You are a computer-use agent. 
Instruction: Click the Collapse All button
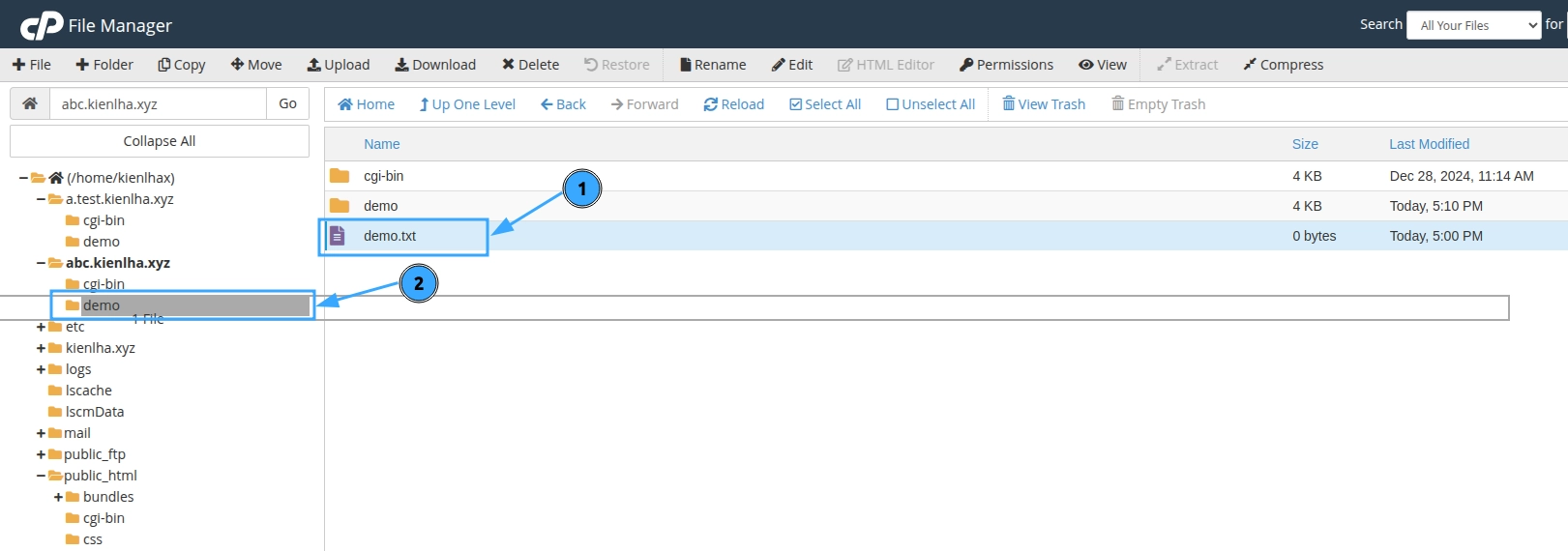point(160,141)
